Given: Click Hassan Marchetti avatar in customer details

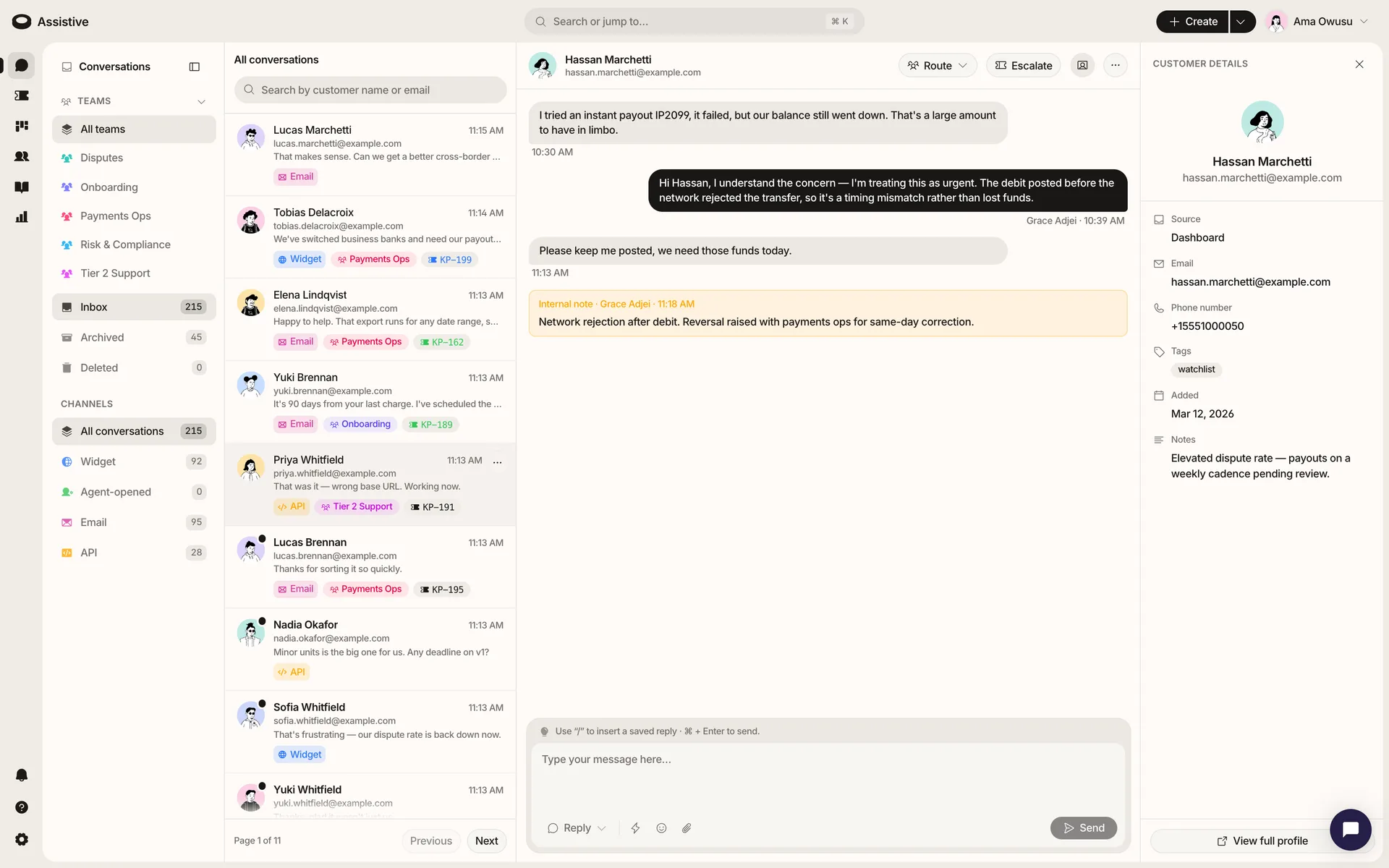Looking at the screenshot, I should pyautogui.click(x=1262, y=122).
